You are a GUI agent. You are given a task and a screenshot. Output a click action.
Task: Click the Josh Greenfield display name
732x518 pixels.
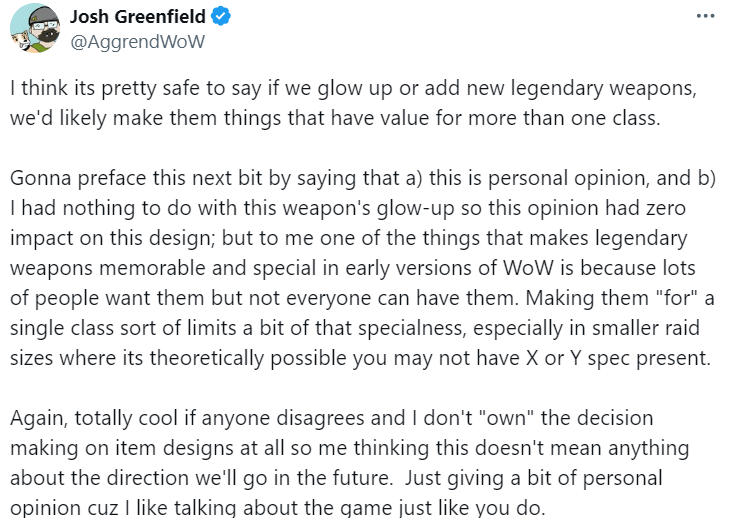coord(138,16)
